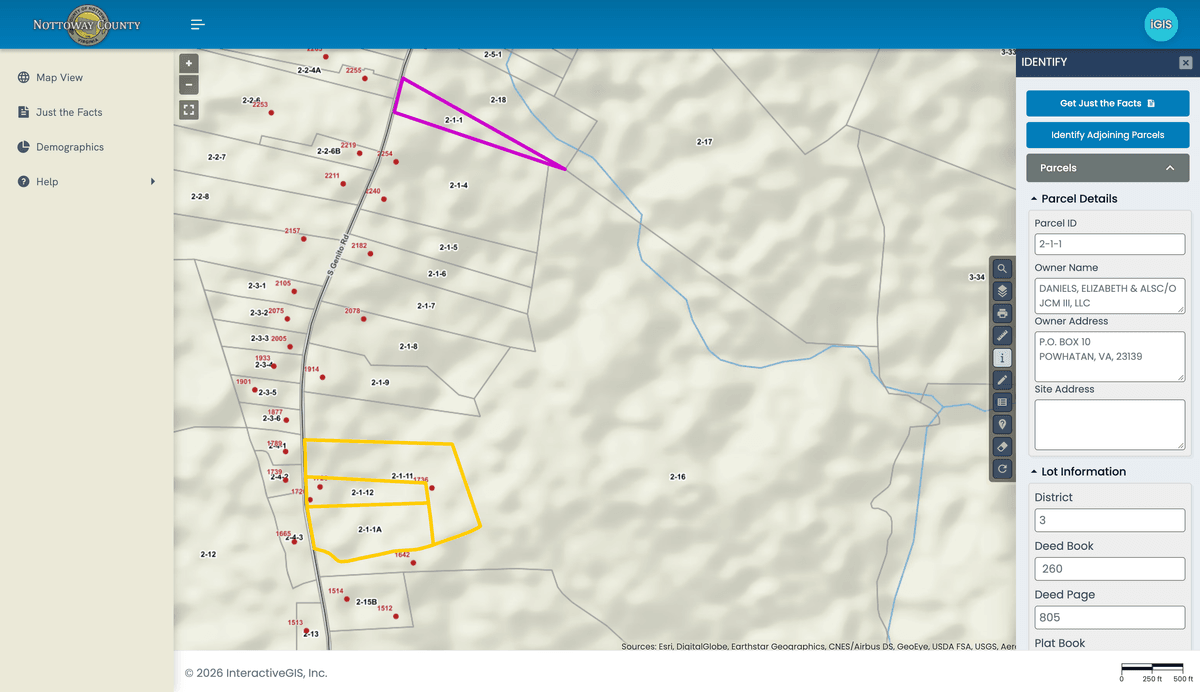Click the empty Site Address field
This screenshot has width=1200, height=692.
(1109, 424)
